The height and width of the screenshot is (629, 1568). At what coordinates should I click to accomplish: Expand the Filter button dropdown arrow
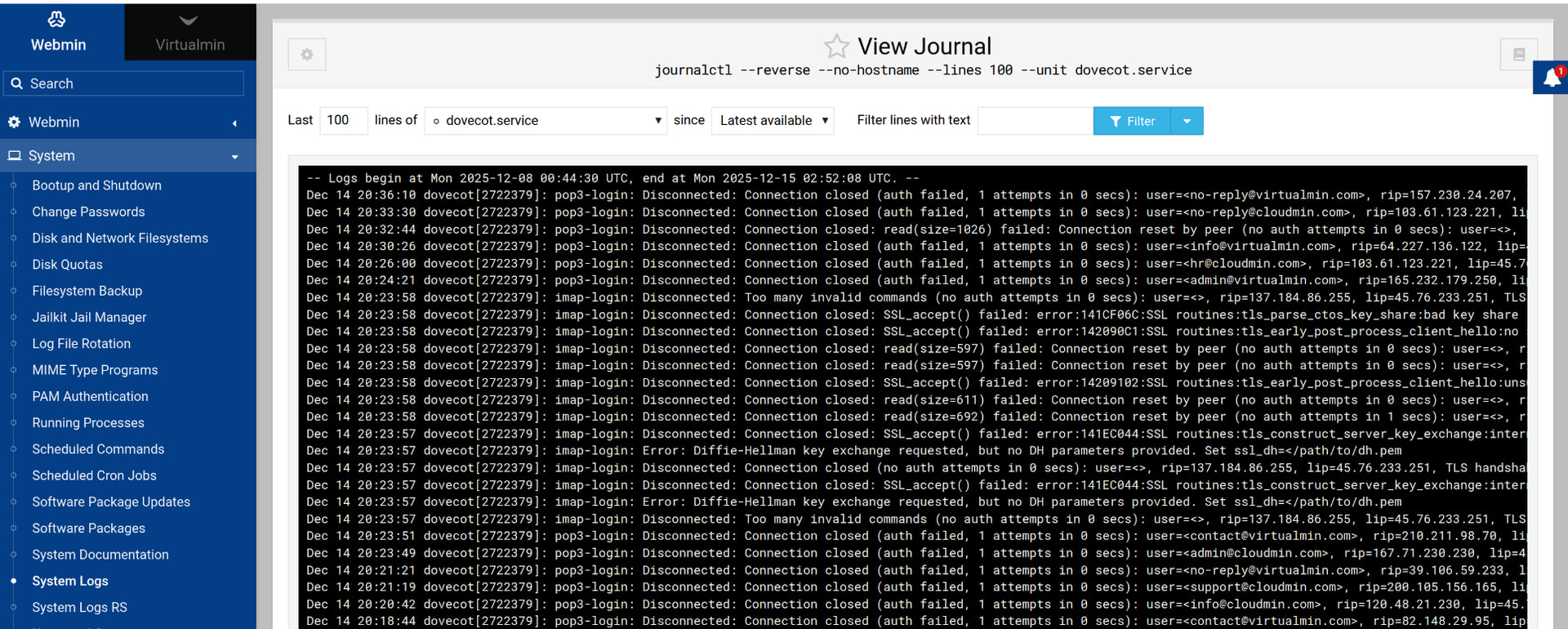click(x=1187, y=121)
